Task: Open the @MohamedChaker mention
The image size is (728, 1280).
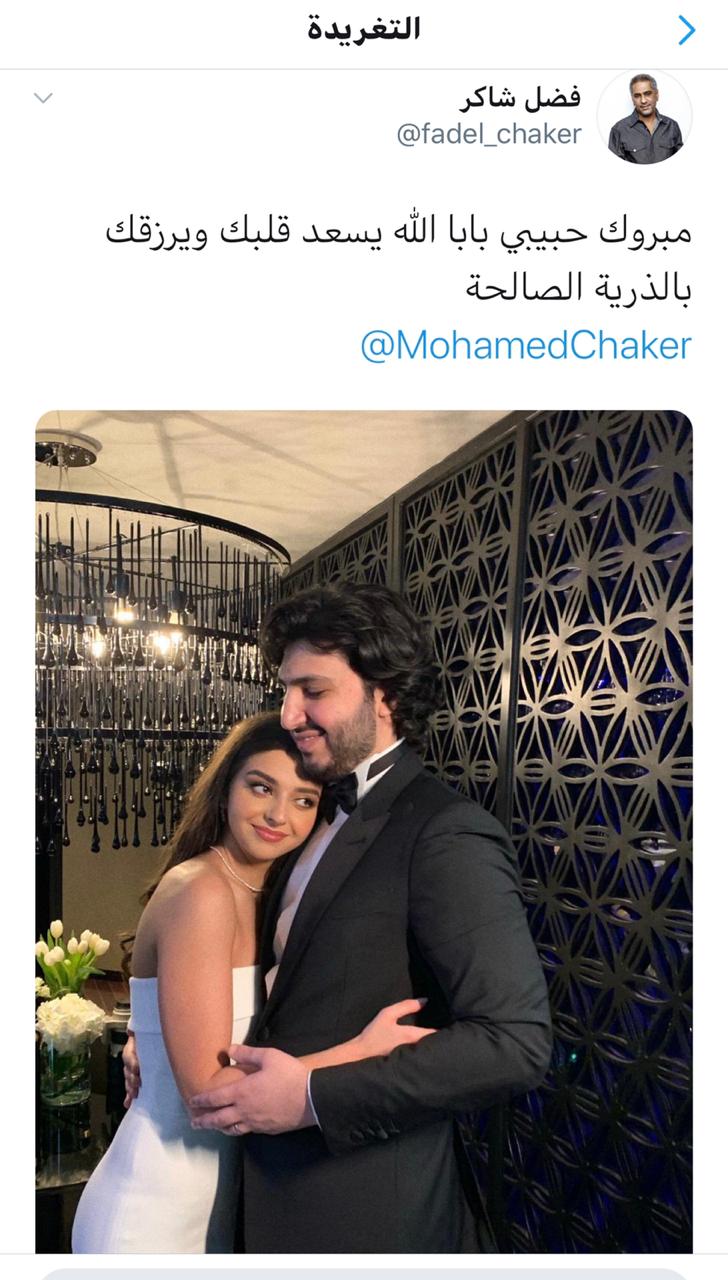Action: [526, 346]
